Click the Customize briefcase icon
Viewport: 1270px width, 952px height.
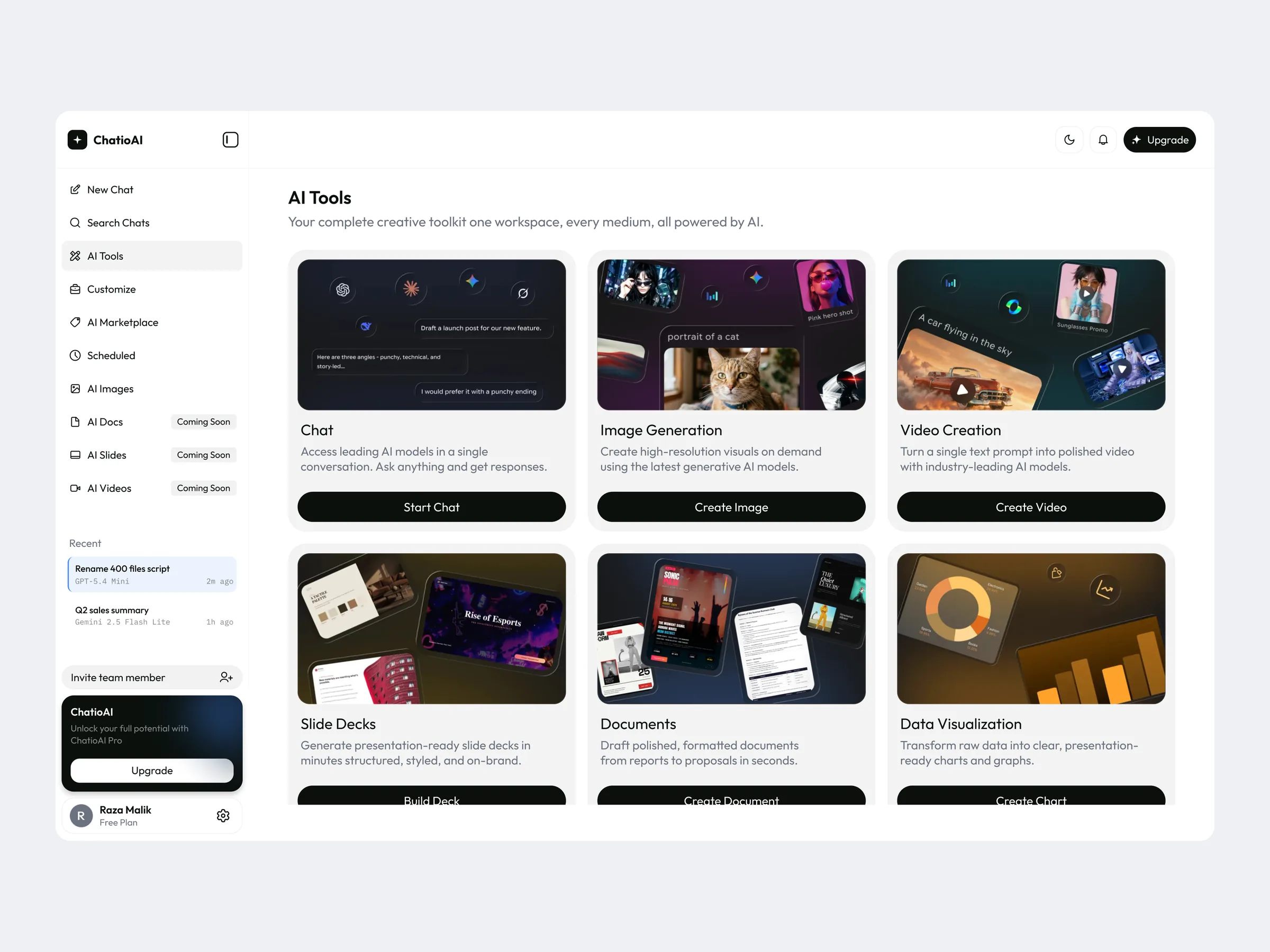tap(75, 289)
